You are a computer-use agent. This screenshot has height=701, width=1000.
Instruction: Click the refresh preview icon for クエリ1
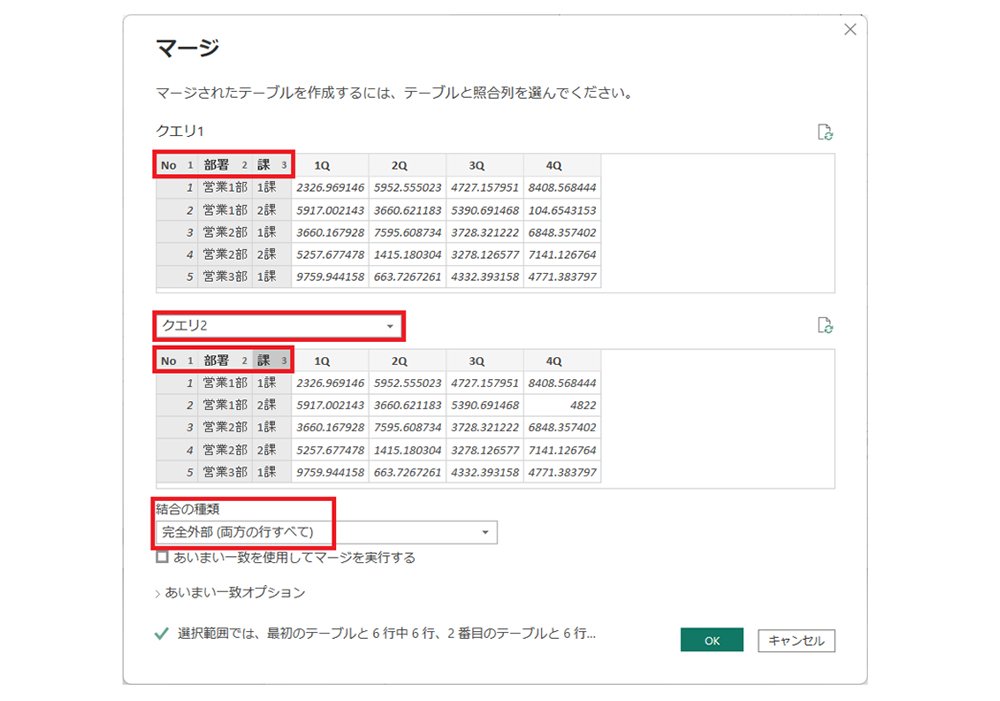[825, 132]
